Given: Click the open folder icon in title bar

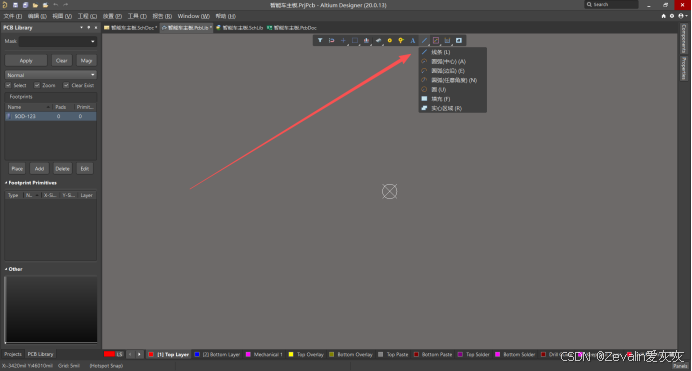Looking at the screenshot, I should click(35, 5).
